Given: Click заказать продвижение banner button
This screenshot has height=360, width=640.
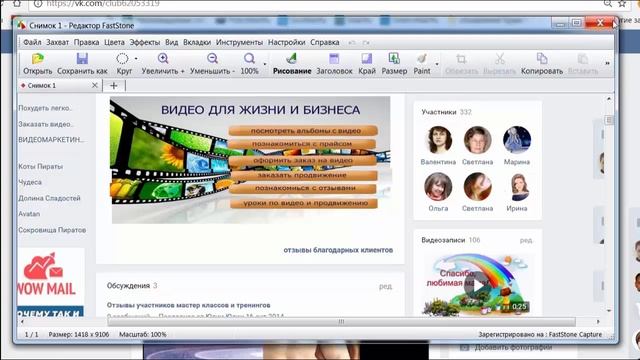Looking at the screenshot, I should [303, 175].
